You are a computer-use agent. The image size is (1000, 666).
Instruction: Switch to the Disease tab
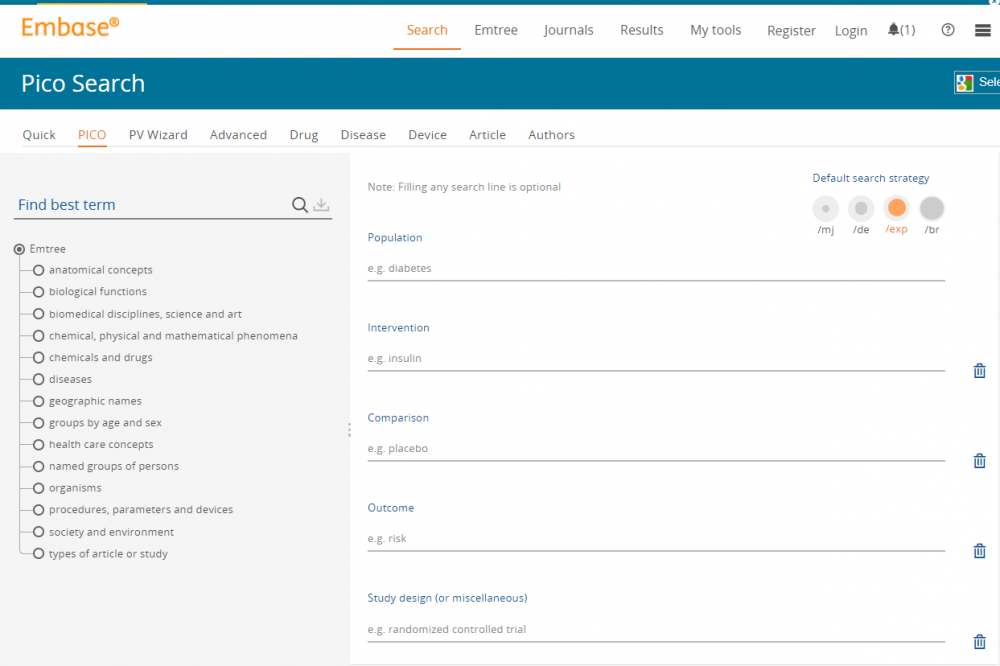(363, 135)
